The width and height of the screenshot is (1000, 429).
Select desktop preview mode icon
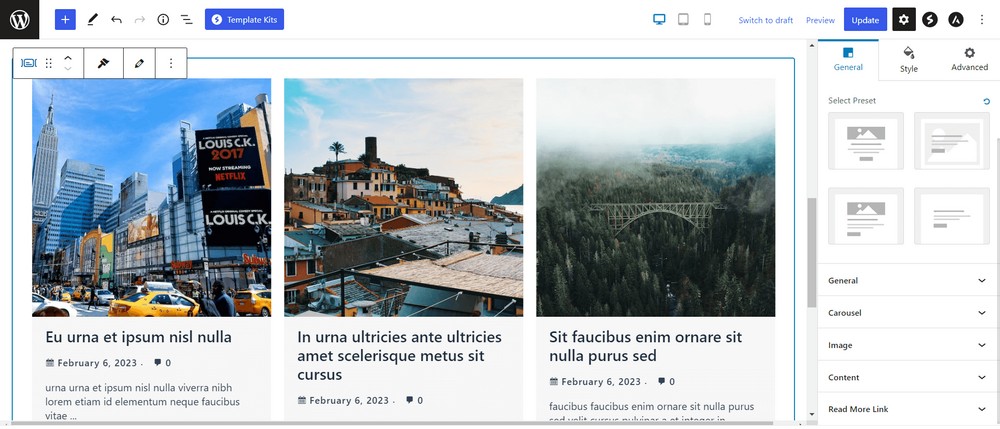(659, 19)
